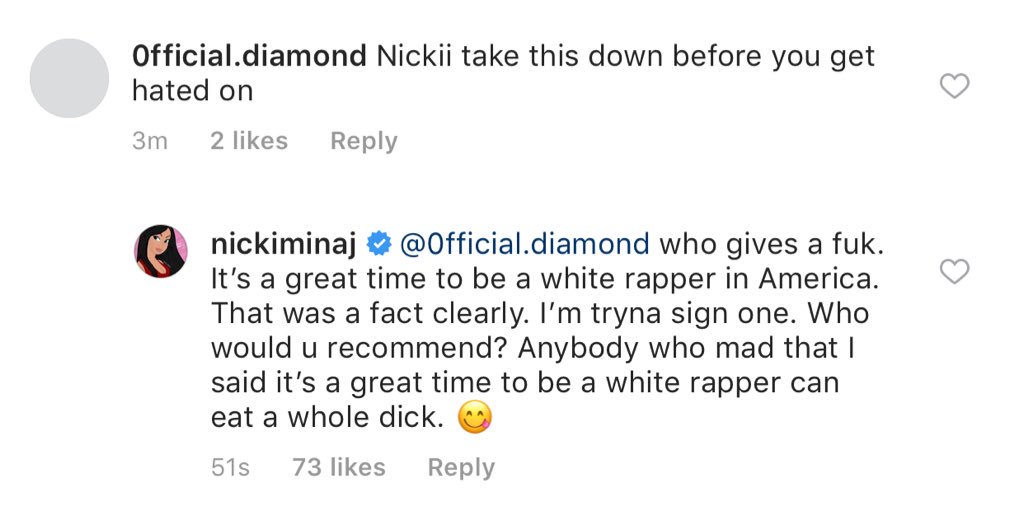This screenshot has width=1024, height=525.
Task: Open the gray avatar of 0fficial.diamond
Action: 69,78
